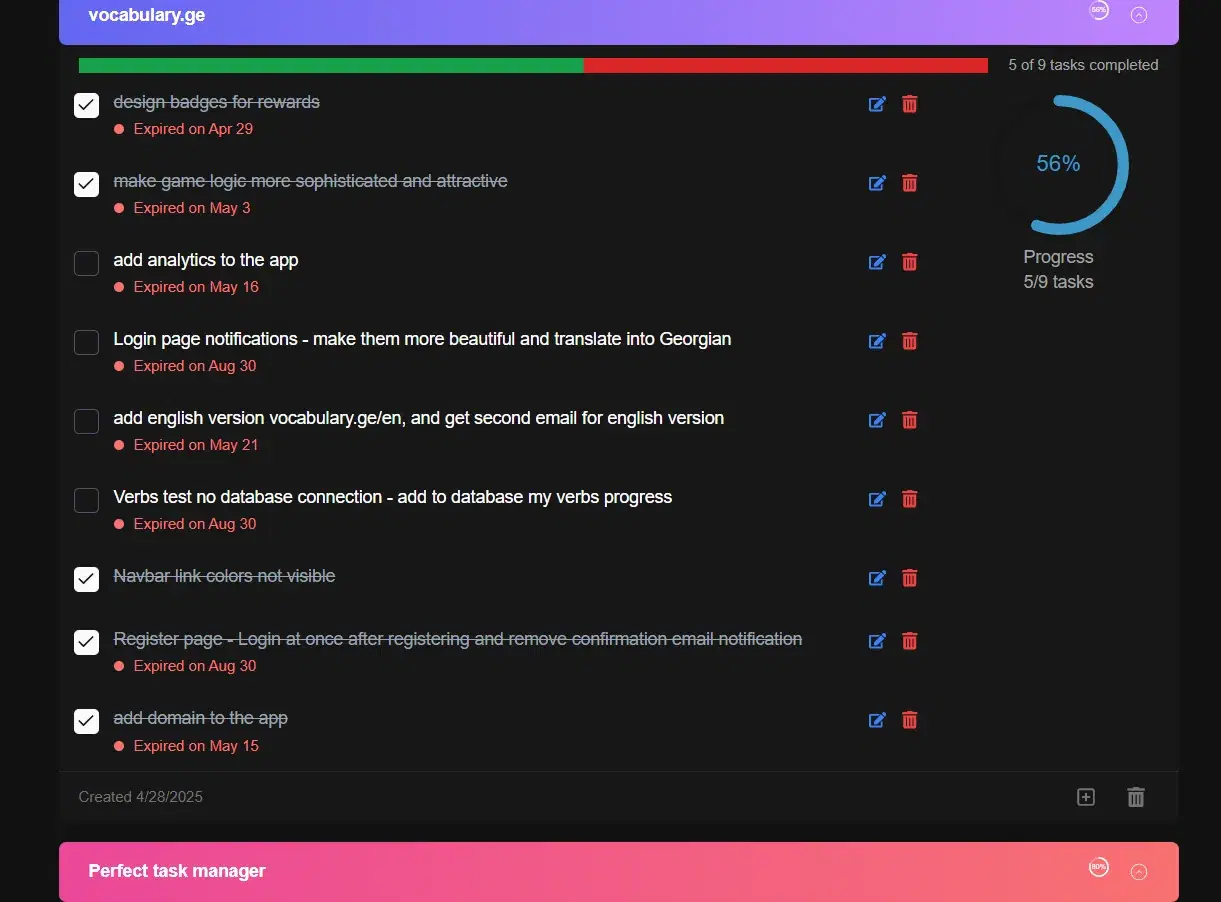Delete the 'design badges for rewards' task
The image size is (1221, 902).
910,104
